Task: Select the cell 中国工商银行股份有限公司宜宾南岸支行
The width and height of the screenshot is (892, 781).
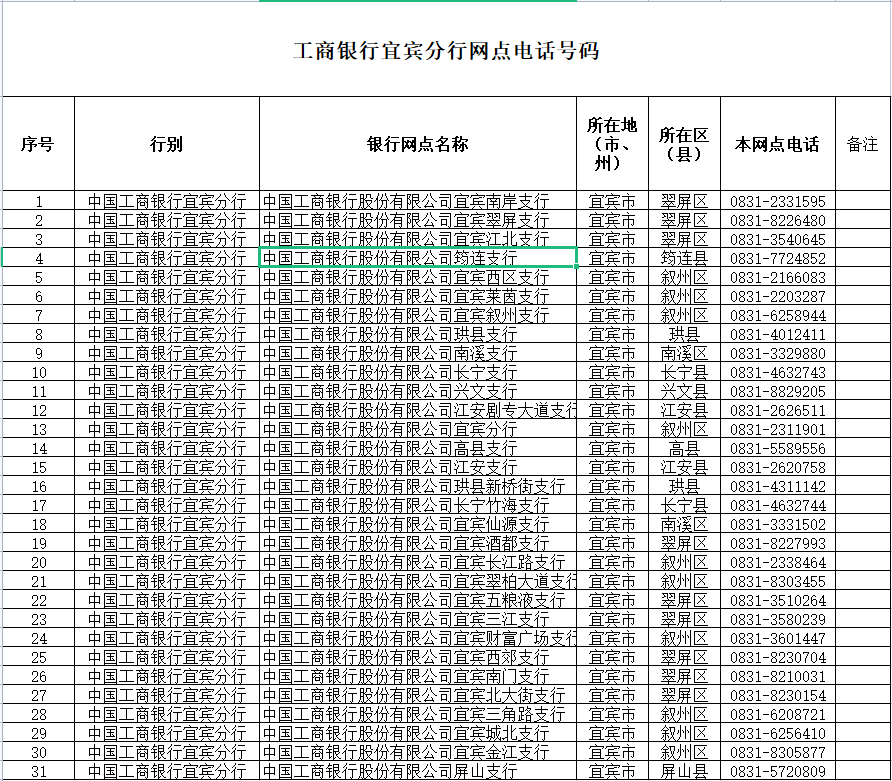Action: click(x=418, y=201)
